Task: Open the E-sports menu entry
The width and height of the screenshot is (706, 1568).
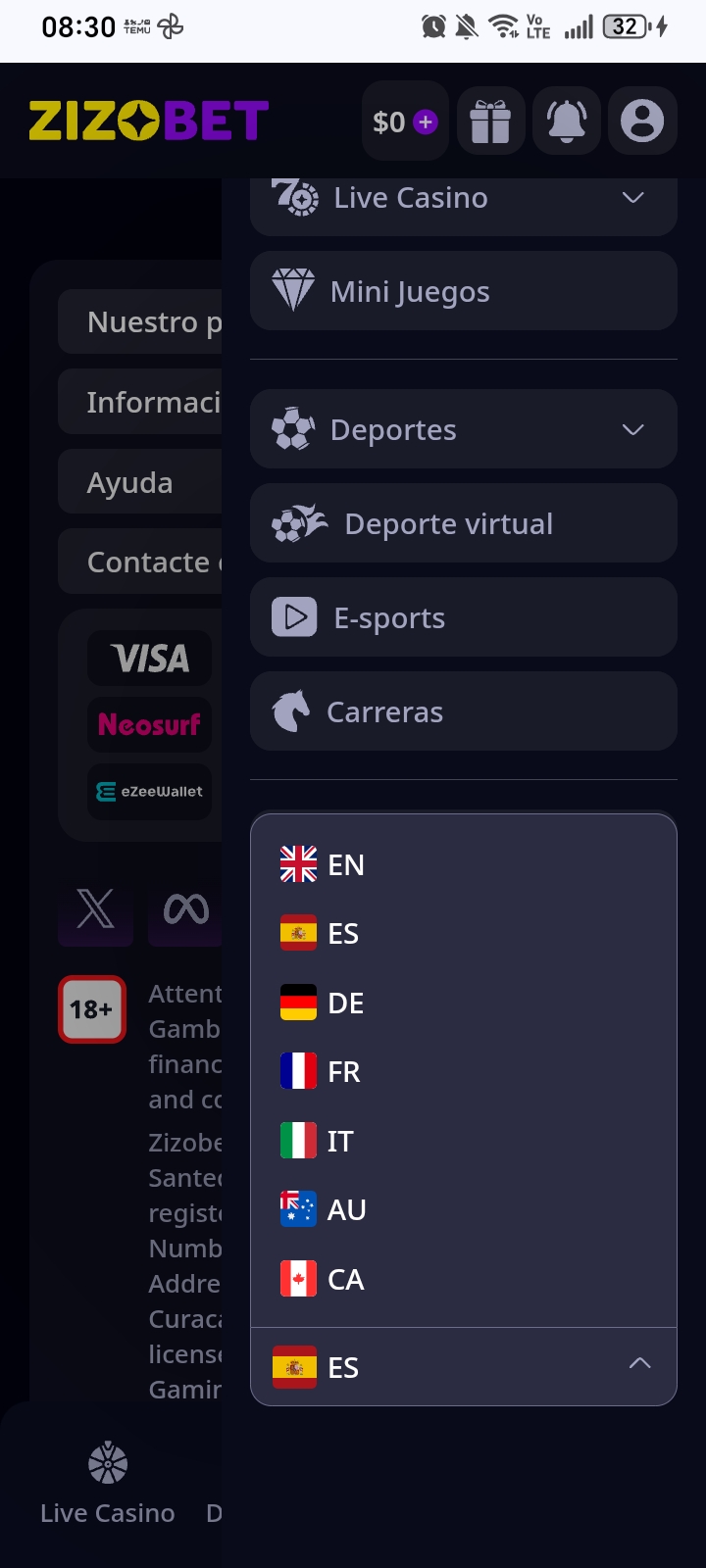Action: pos(464,617)
